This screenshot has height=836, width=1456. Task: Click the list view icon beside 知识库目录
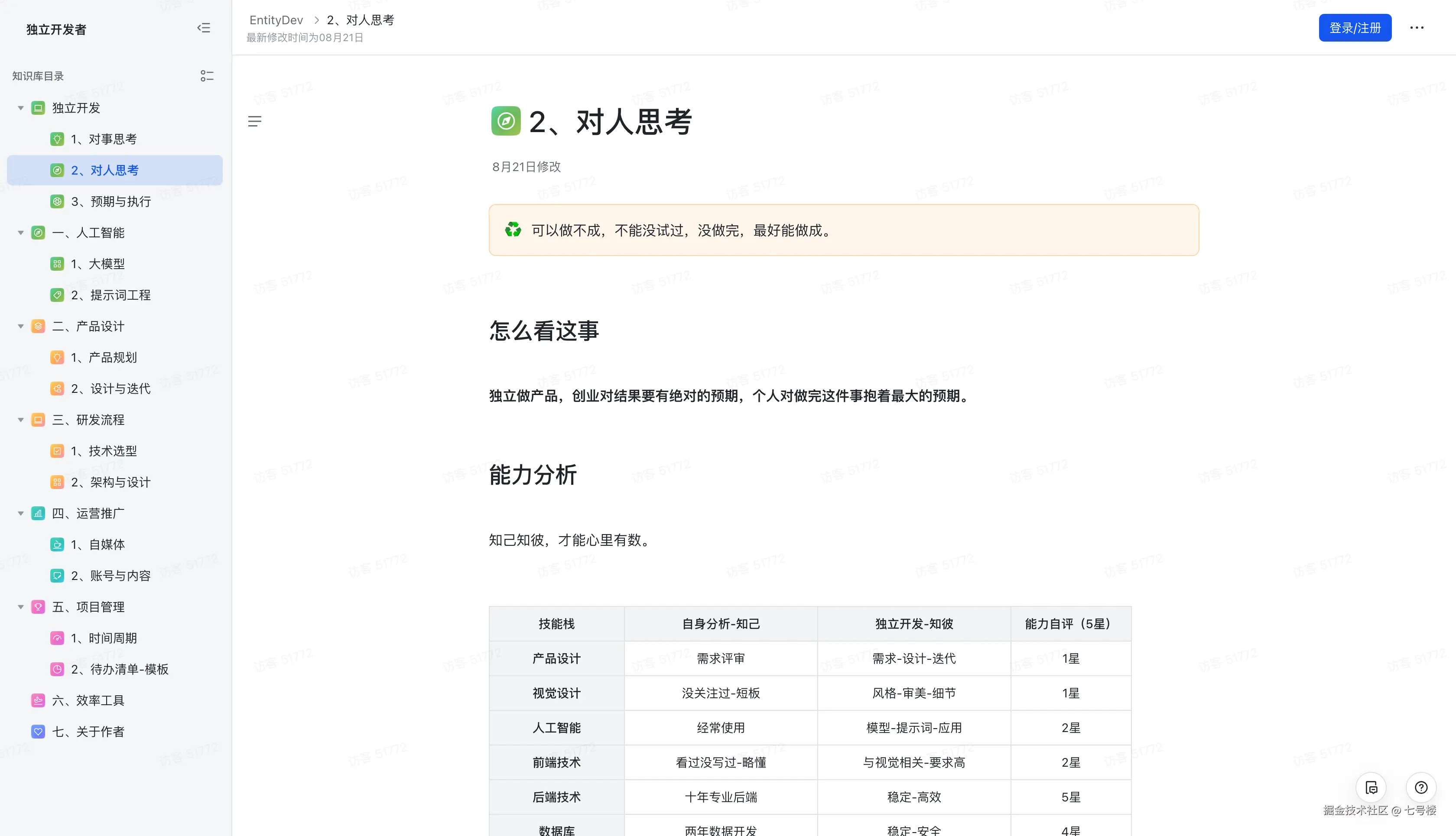[207, 75]
